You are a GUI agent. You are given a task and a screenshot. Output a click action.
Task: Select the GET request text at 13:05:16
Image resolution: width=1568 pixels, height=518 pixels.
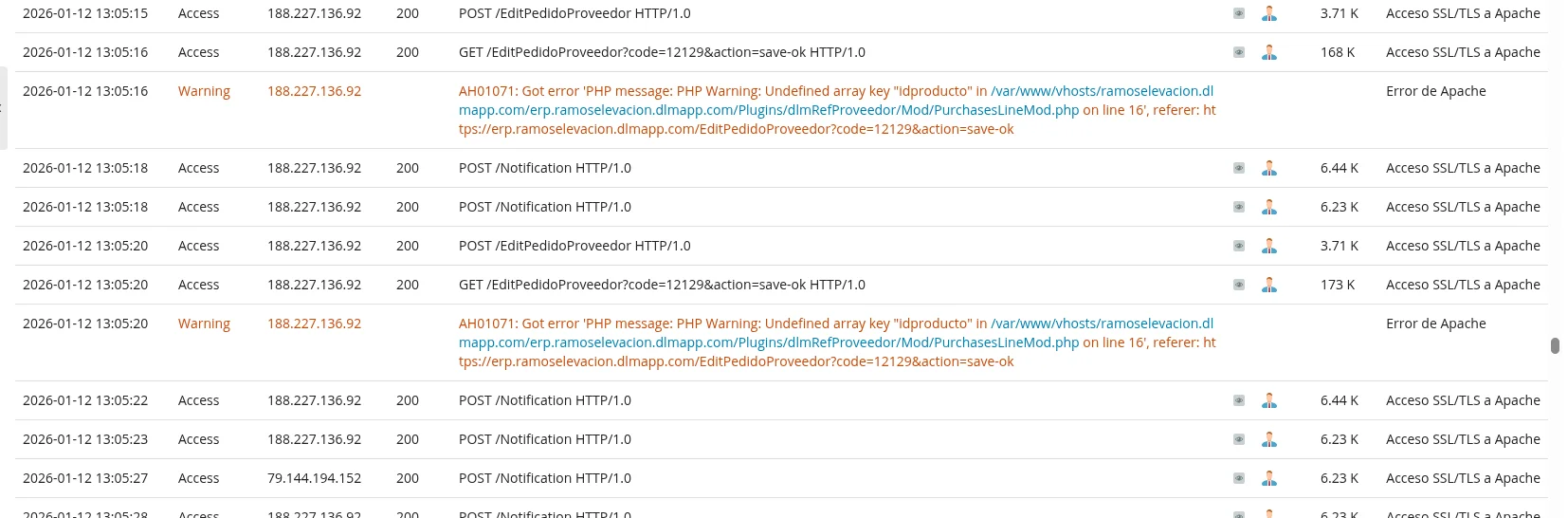coord(661,52)
